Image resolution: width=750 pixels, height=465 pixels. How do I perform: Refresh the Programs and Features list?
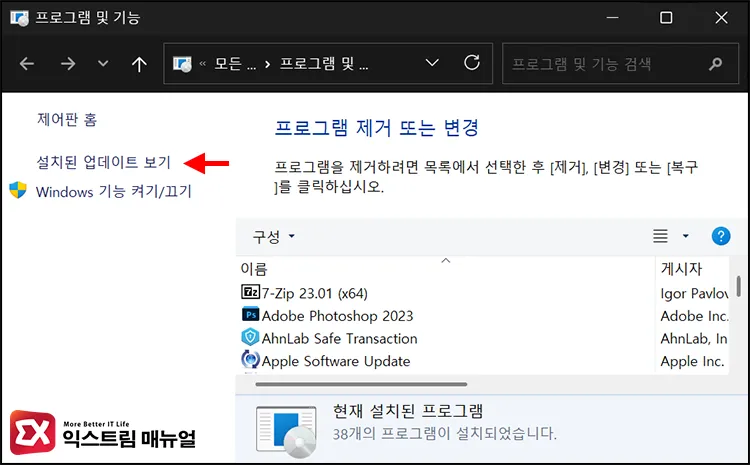tap(472, 62)
